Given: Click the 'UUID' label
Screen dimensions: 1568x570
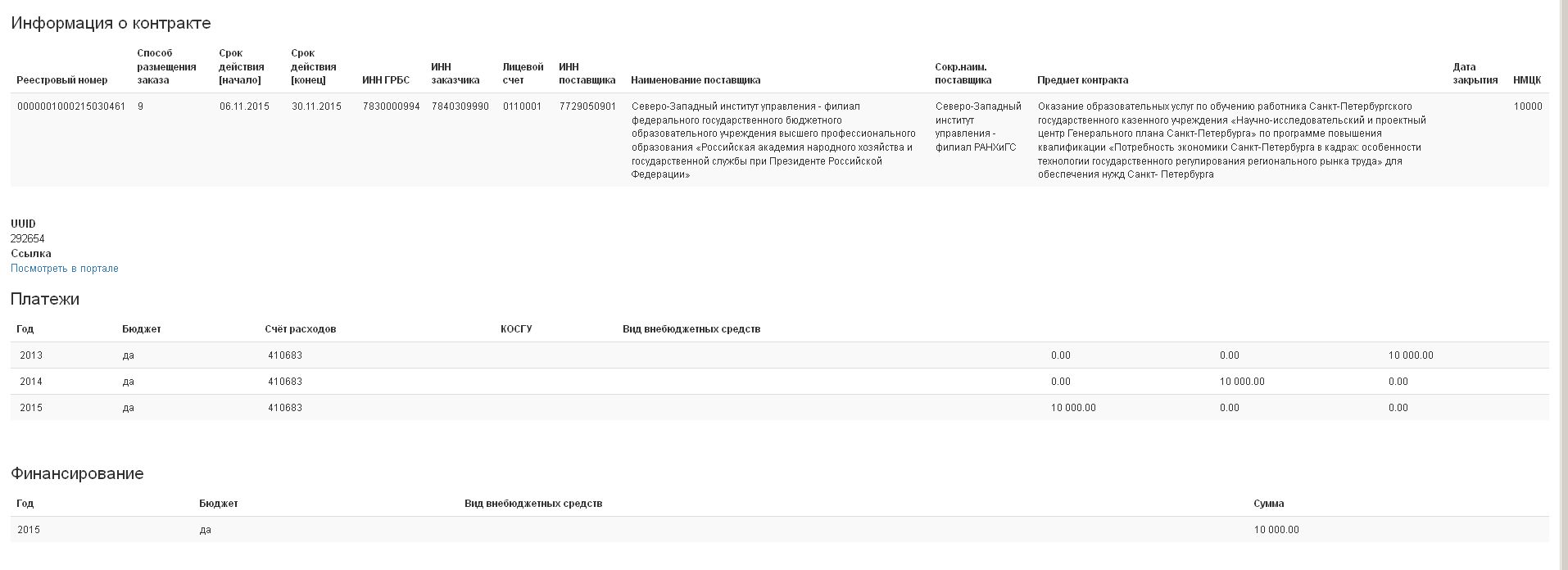Looking at the screenshot, I should click(x=23, y=224).
